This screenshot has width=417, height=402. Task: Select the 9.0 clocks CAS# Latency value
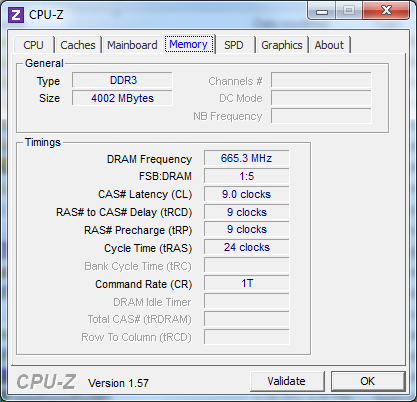pyautogui.click(x=247, y=194)
